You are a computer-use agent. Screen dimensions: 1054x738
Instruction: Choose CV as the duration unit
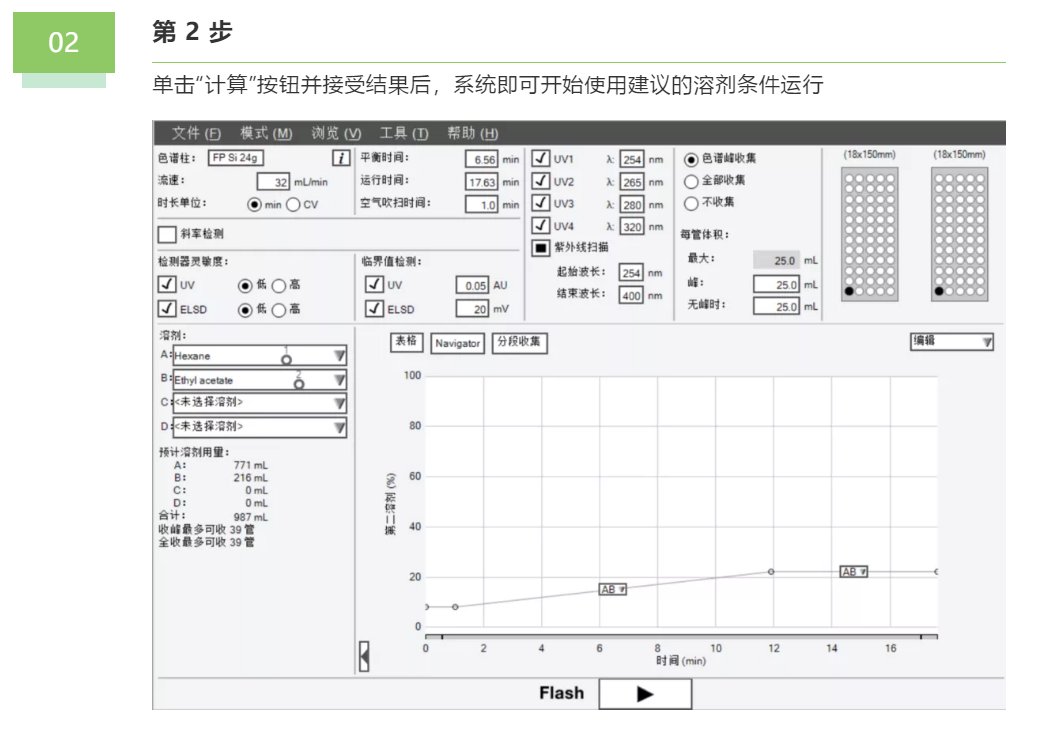pos(293,204)
